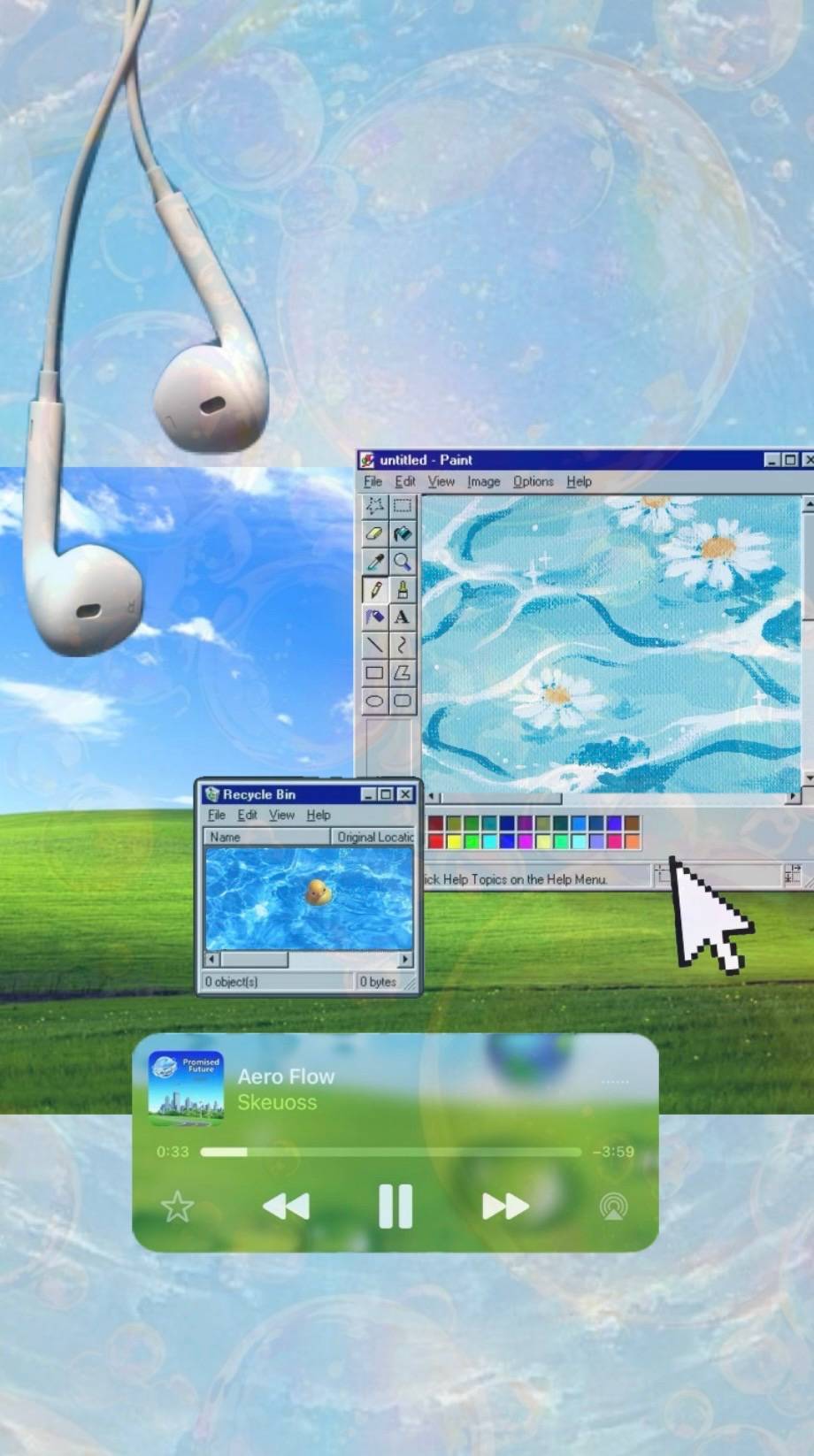
Task: Open the Image menu in Paint
Action: (x=484, y=482)
